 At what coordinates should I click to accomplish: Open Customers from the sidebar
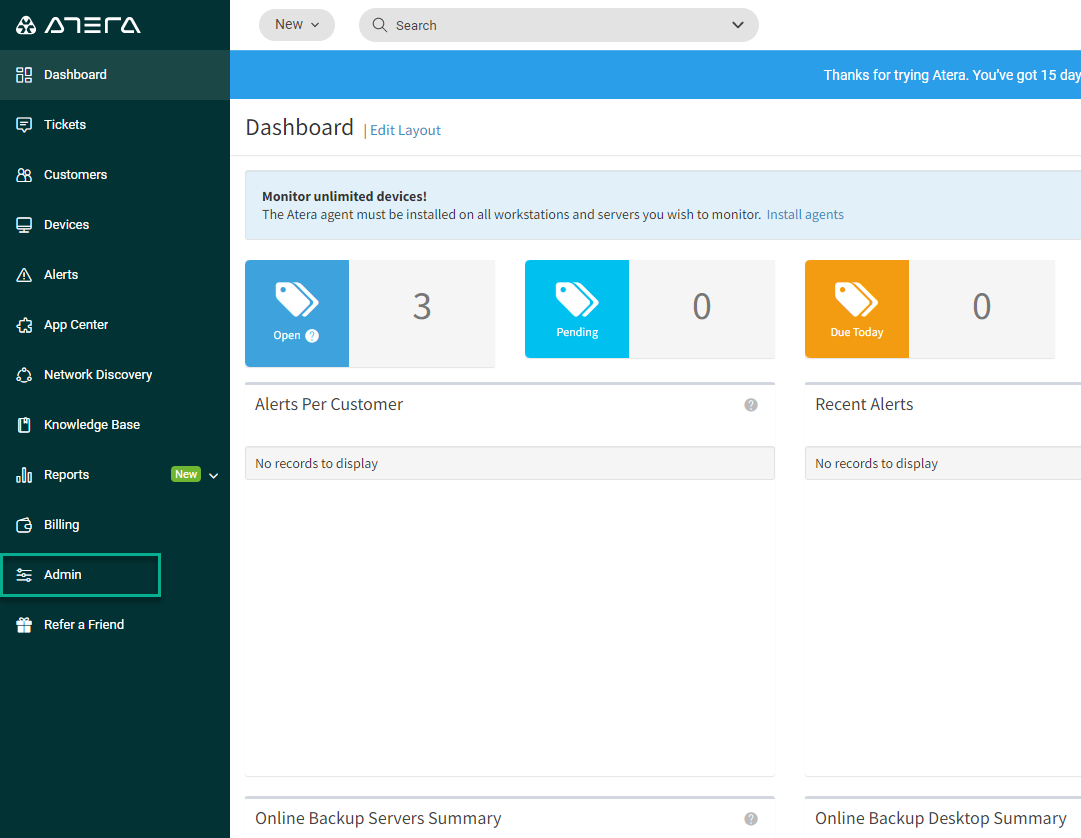tap(114, 175)
